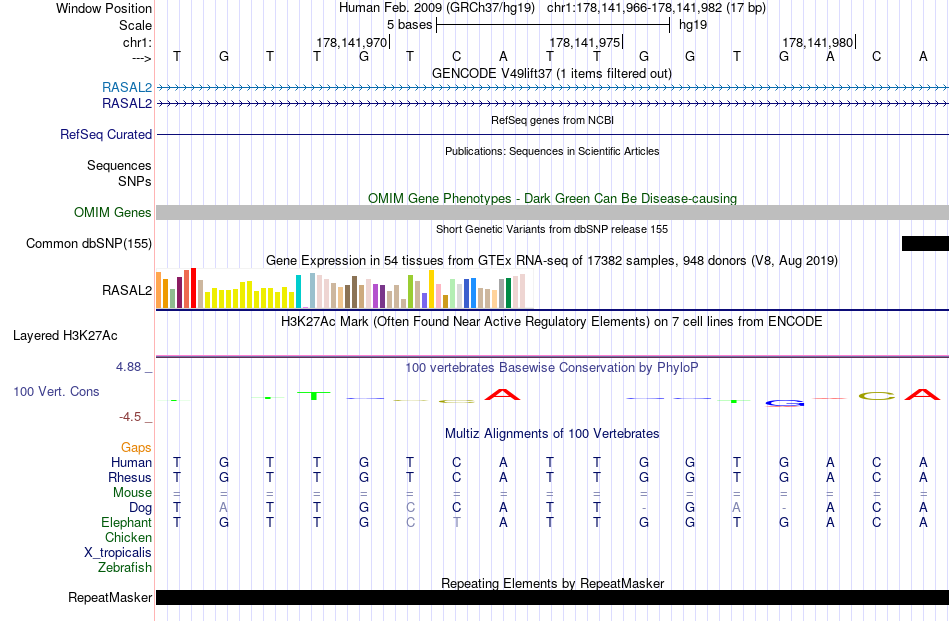Click the ---> sequence direction arrow label
The height and width of the screenshot is (621, 950).
click(x=141, y=58)
